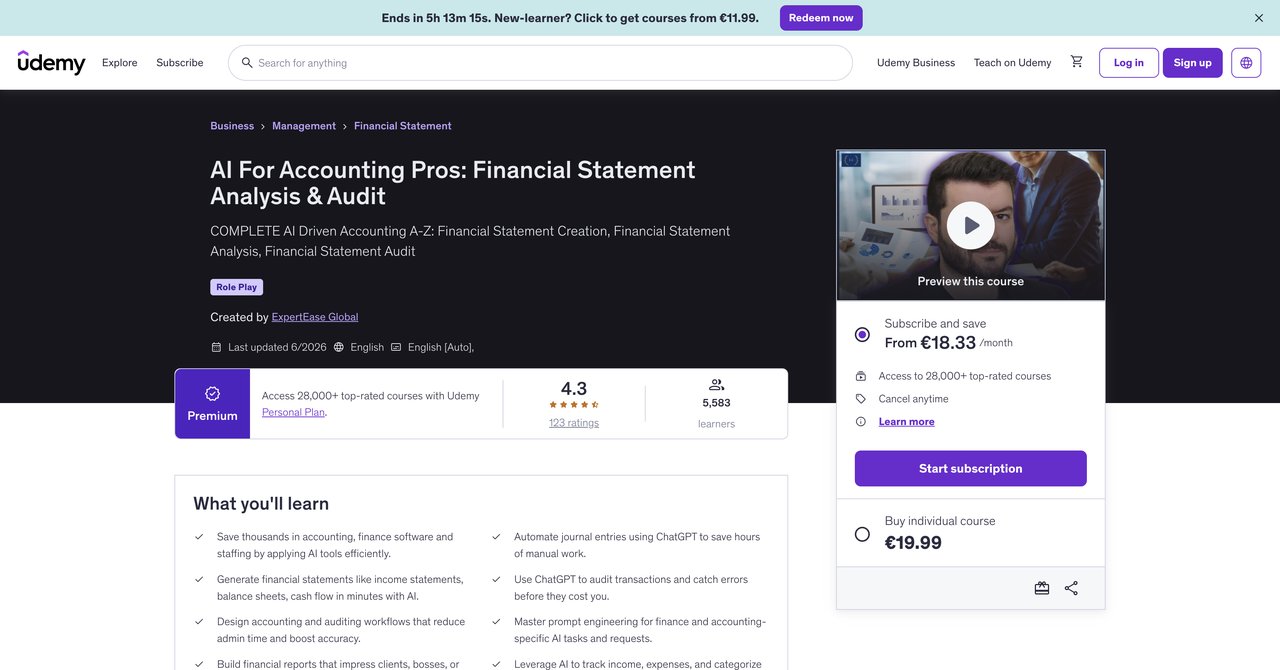Open the Udemy logo home link

click(x=51, y=62)
